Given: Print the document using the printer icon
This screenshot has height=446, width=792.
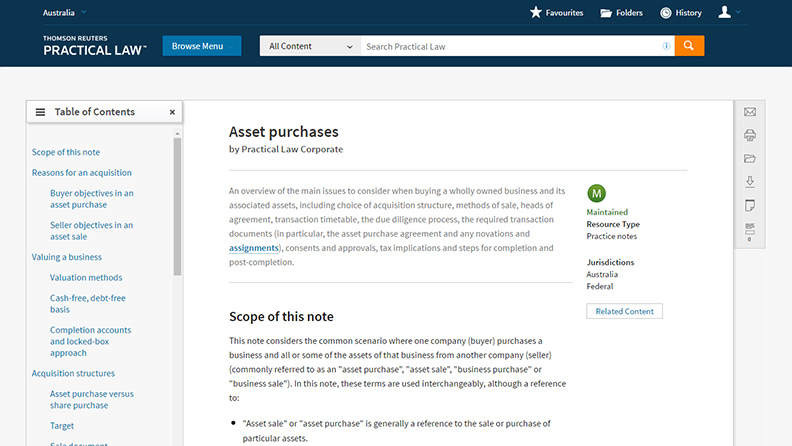Looking at the screenshot, I should tap(750, 136).
